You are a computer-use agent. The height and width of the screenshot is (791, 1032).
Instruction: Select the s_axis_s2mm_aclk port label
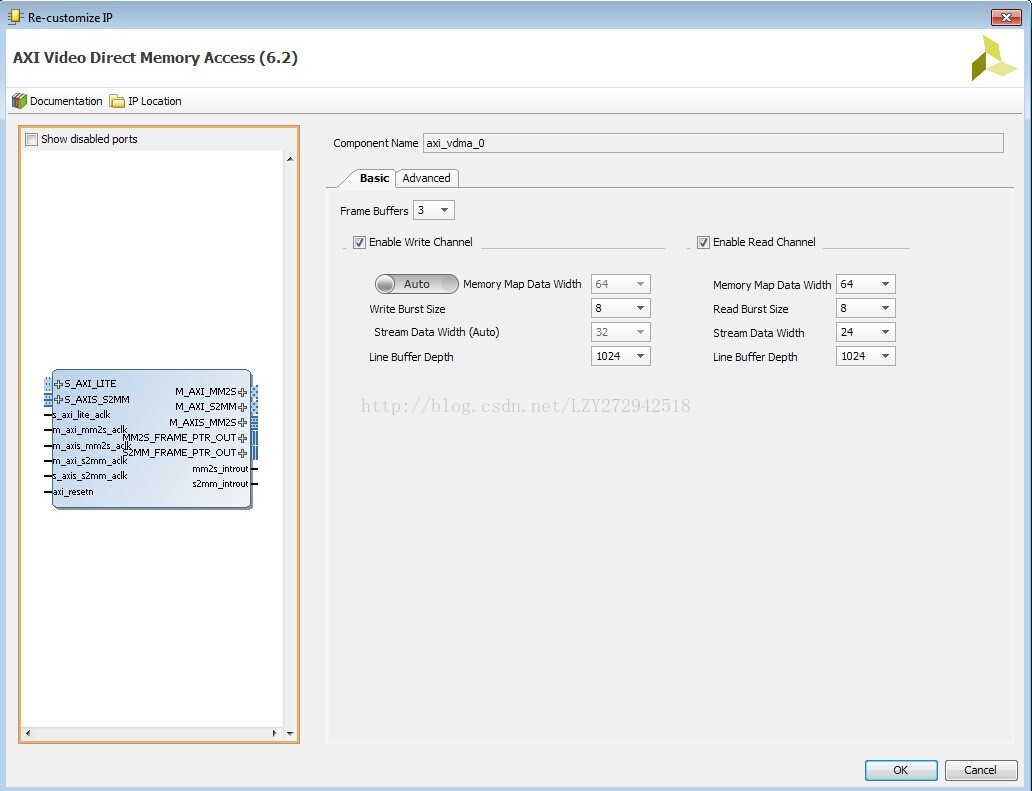click(90, 476)
